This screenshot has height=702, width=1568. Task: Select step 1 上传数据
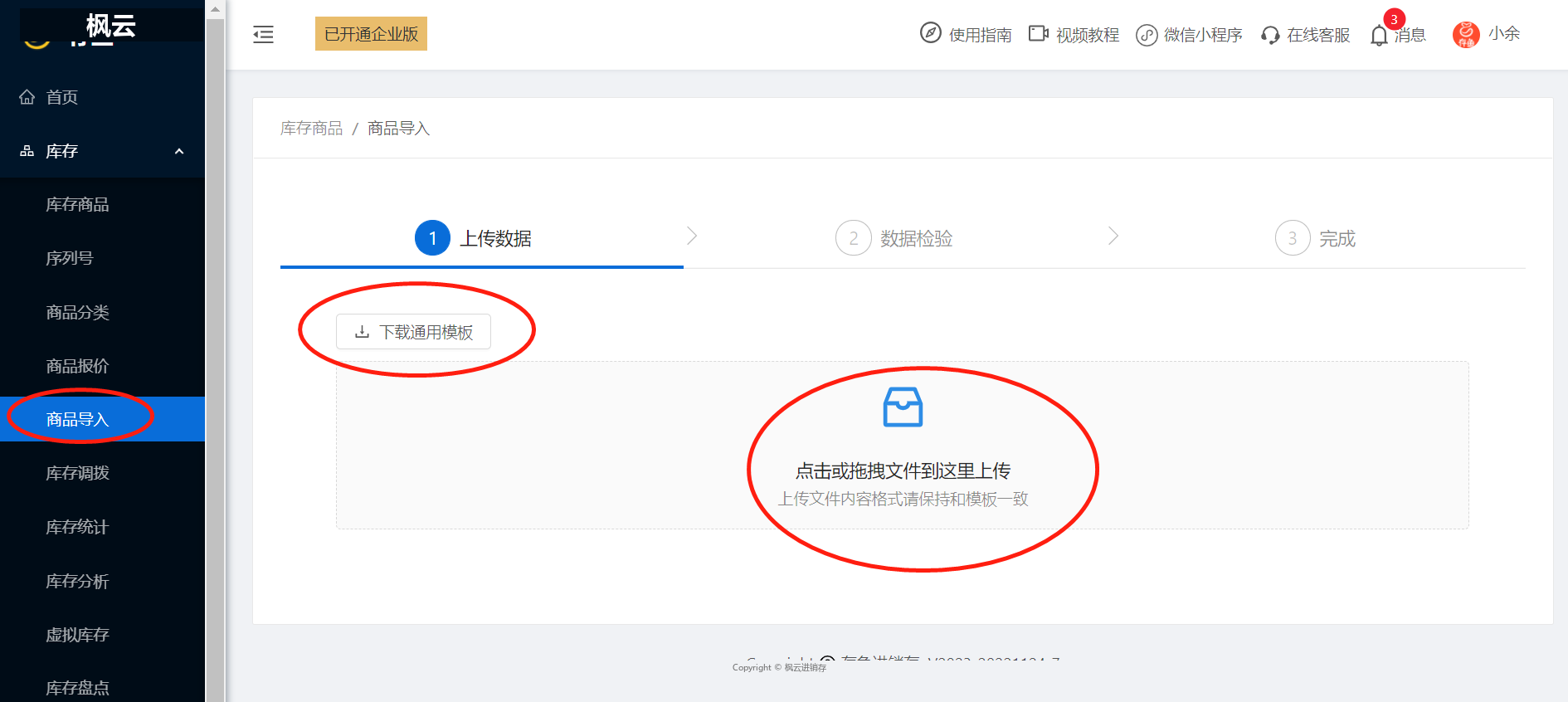tap(474, 238)
